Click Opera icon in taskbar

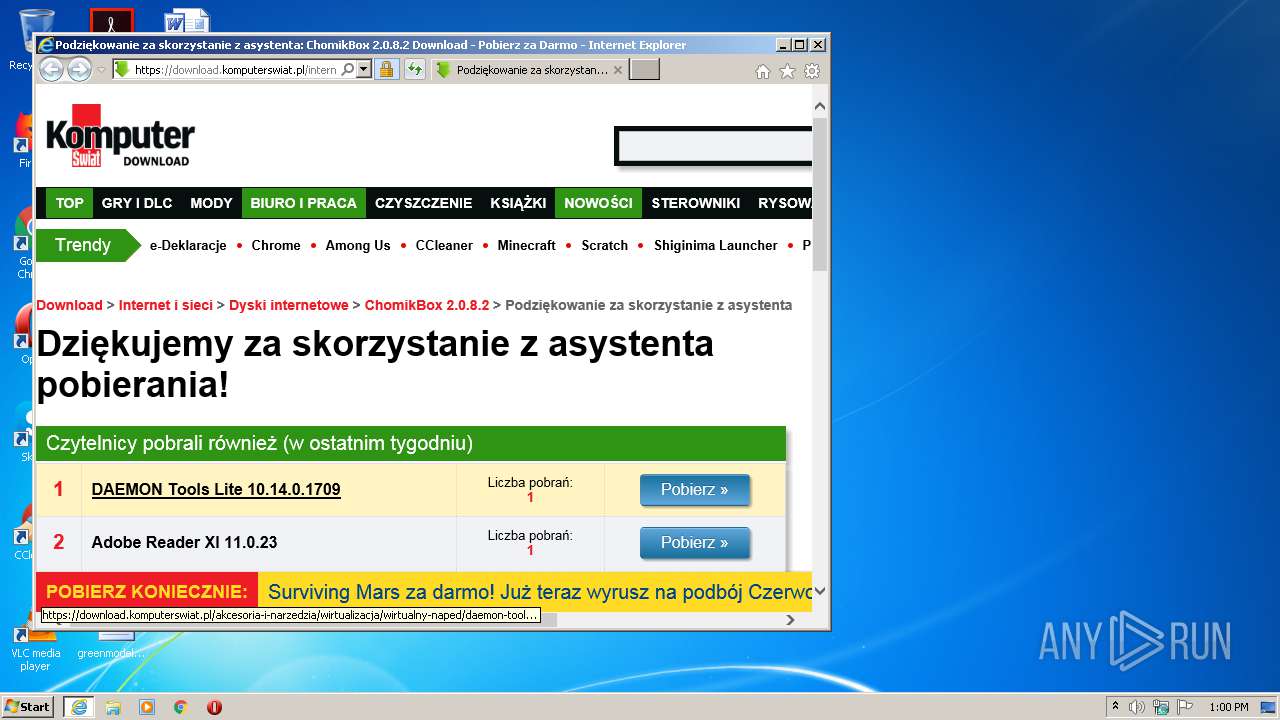point(214,707)
